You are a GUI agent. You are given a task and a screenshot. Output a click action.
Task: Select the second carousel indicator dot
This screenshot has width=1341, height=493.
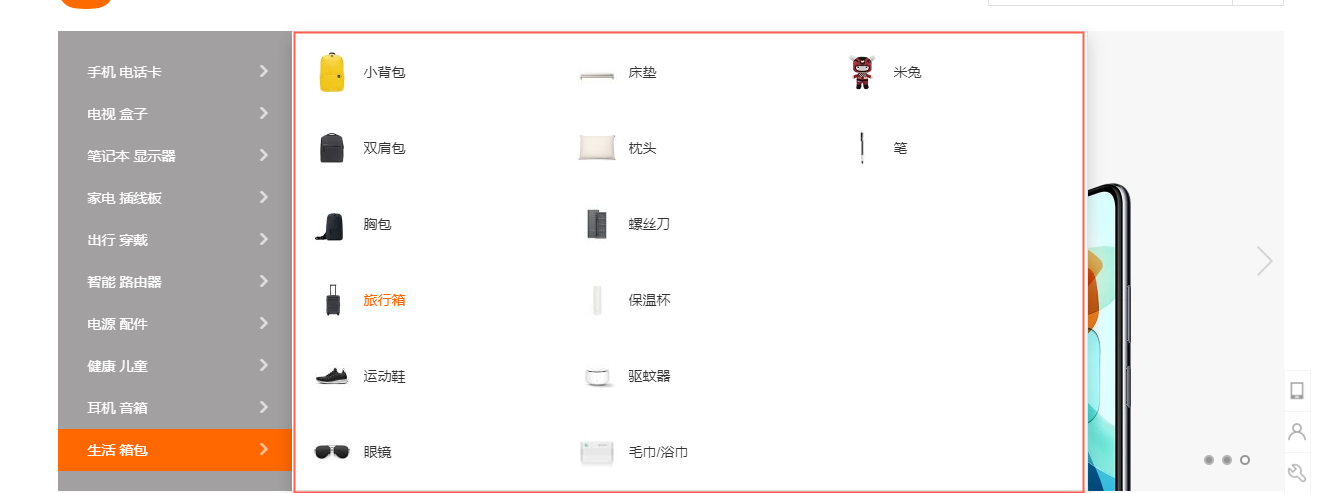coord(1227,460)
